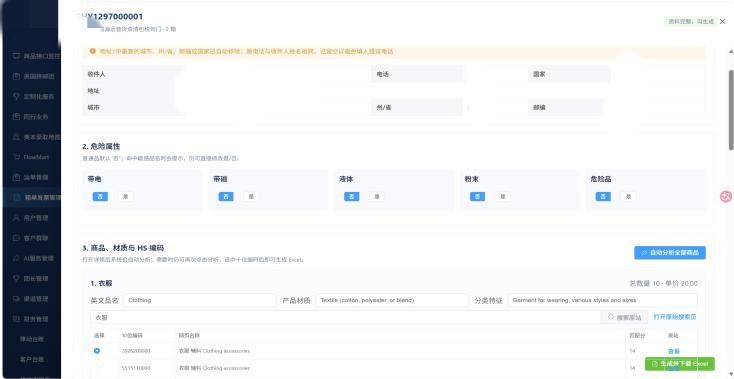Viewport: 734px width, 379px height.
Task: Open 客户台账 in the sidebar
Action: tap(32, 359)
